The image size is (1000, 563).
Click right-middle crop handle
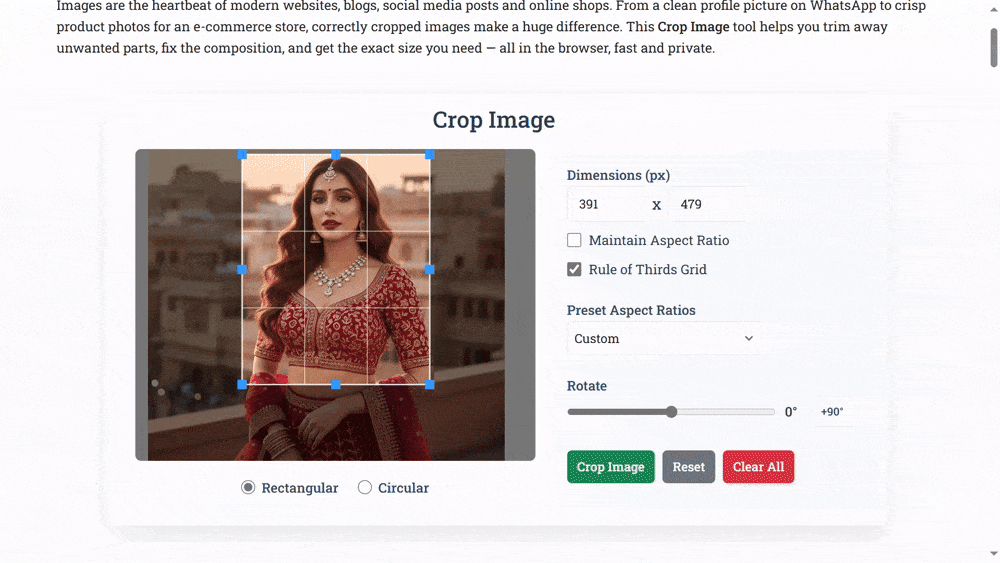(430, 270)
